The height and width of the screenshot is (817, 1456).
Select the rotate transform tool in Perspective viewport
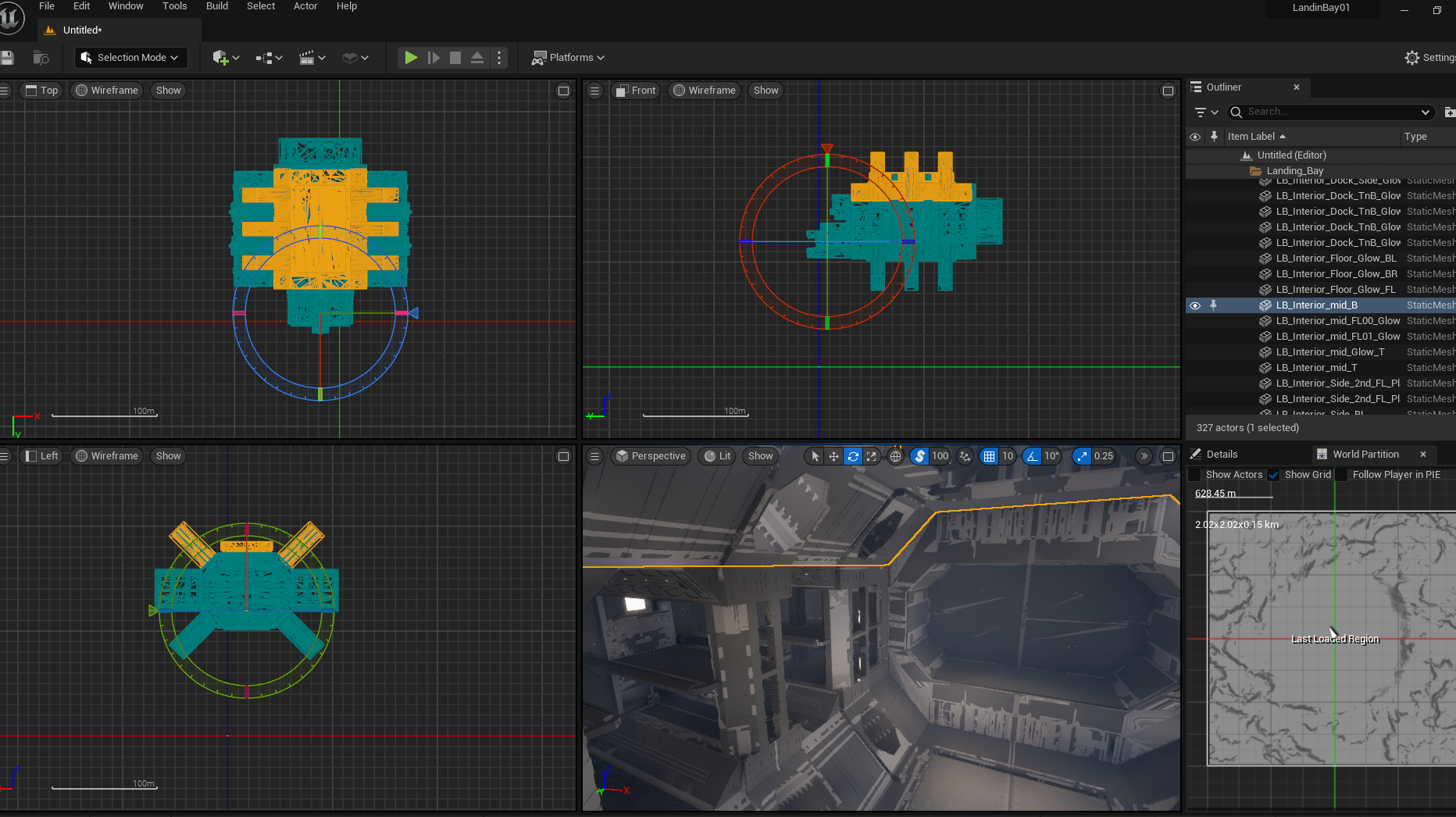coord(853,456)
